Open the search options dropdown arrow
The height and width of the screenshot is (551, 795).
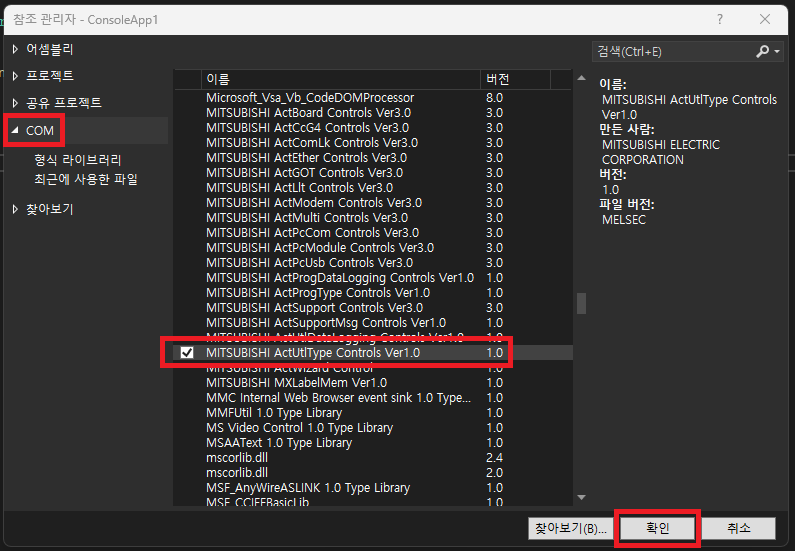pyautogui.click(x=777, y=51)
